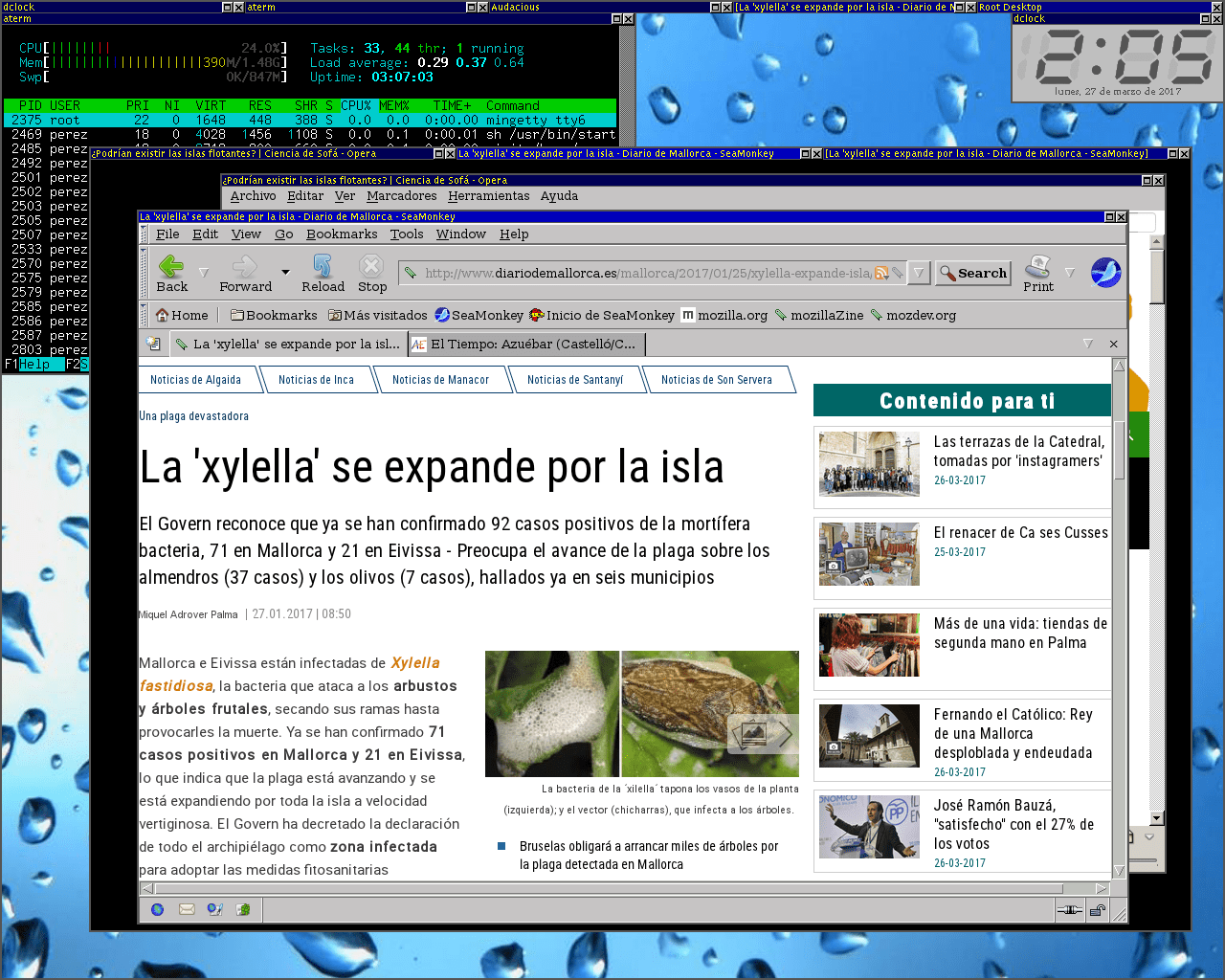Subscribe via the RSS feed icon in address bar

[x=881, y=273]
